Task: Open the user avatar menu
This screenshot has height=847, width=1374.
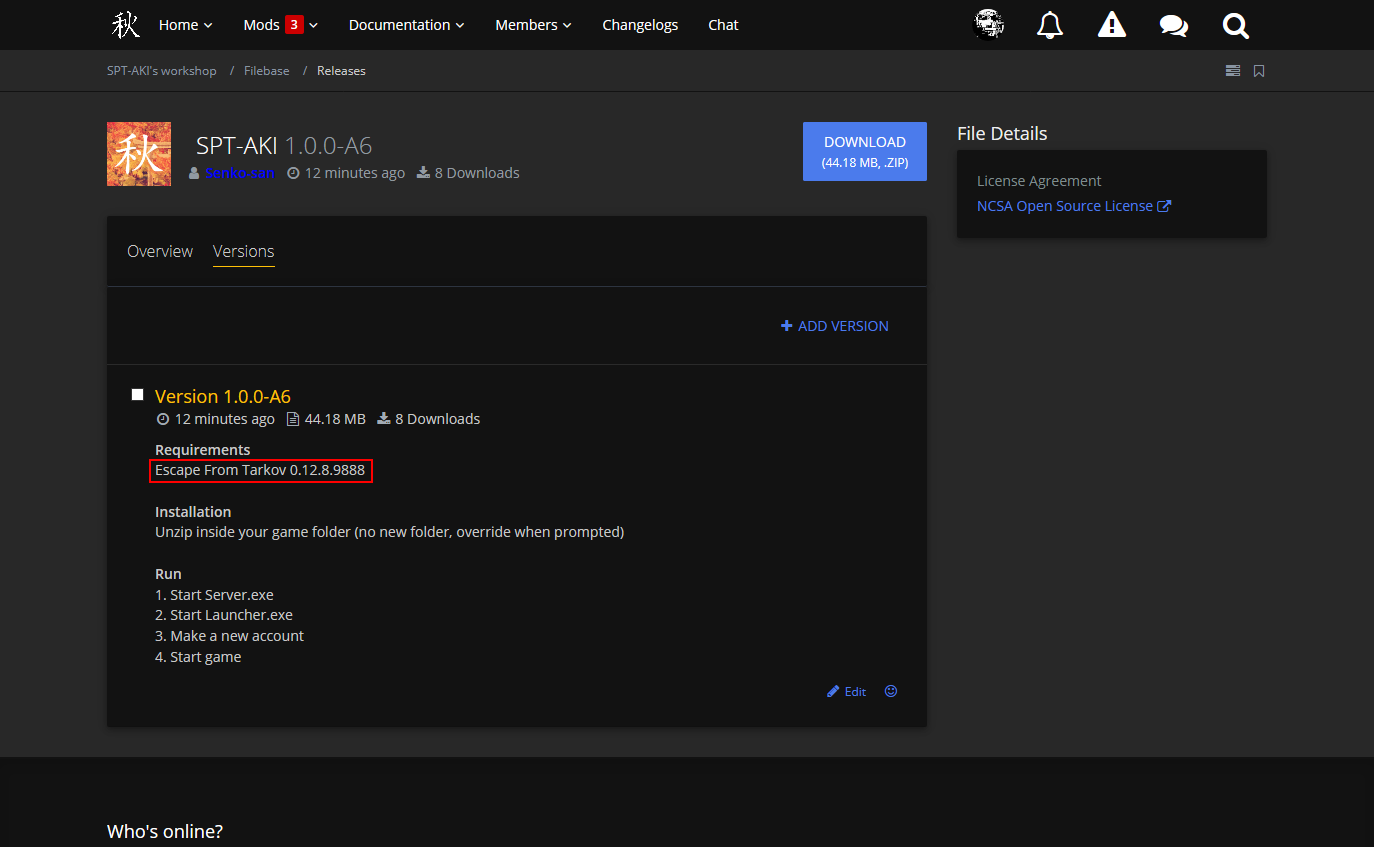Action: point(989,25)
